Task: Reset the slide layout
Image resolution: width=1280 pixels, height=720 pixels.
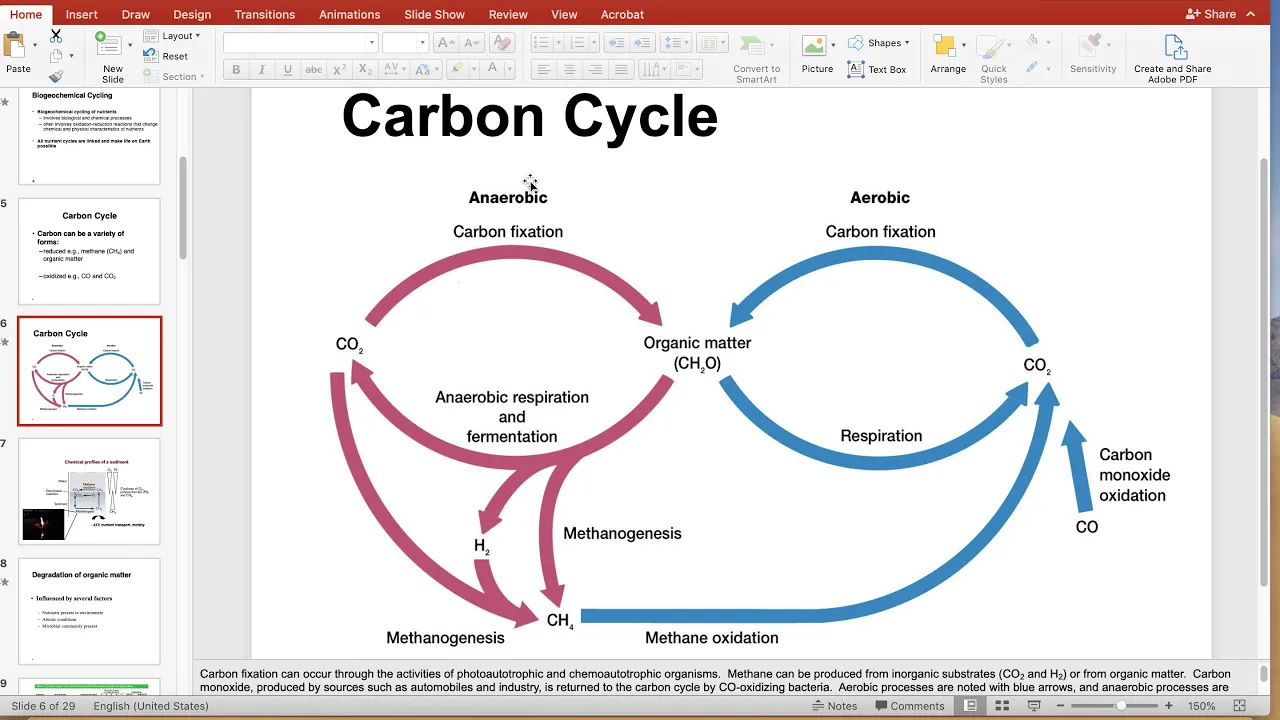Action: (x=166, y=56)
